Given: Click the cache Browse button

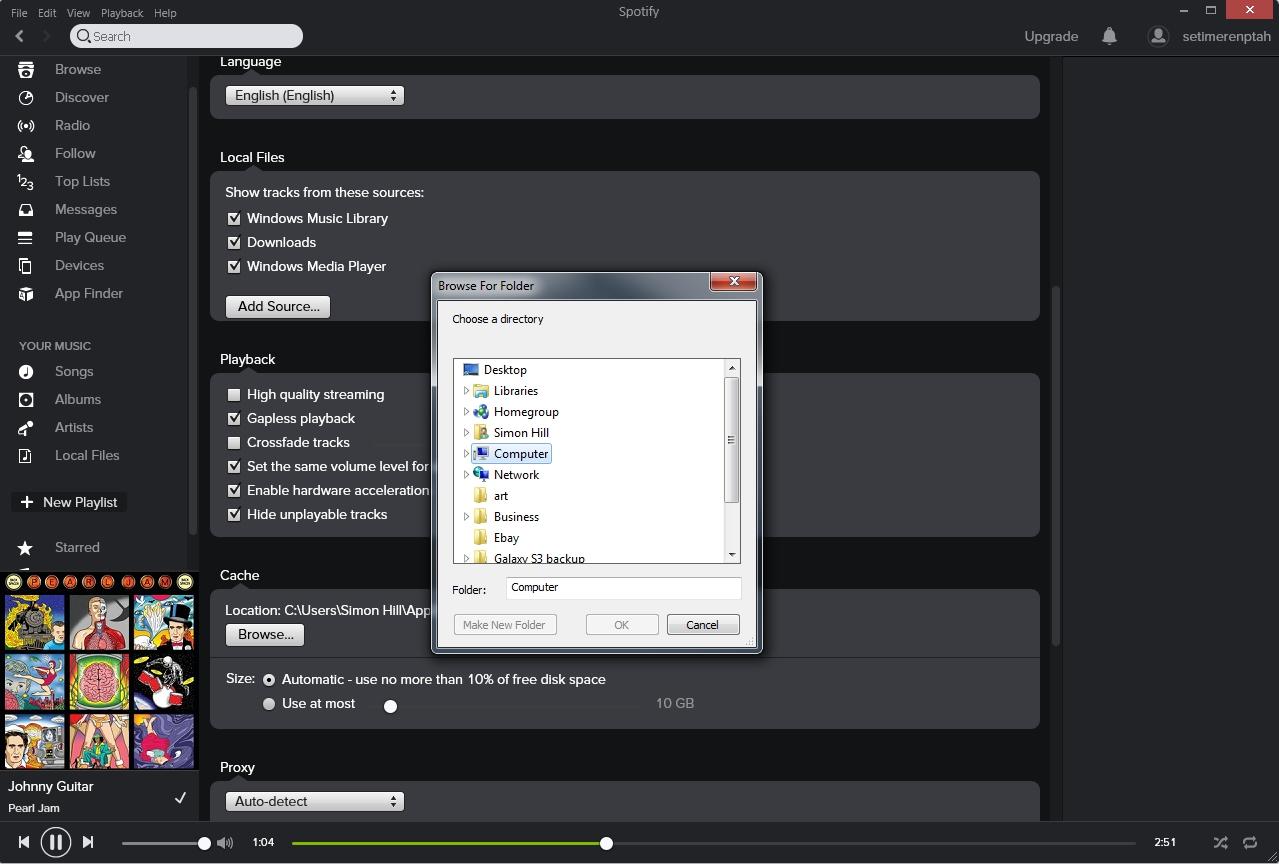Looking at the screenshot, I should 265,634.
